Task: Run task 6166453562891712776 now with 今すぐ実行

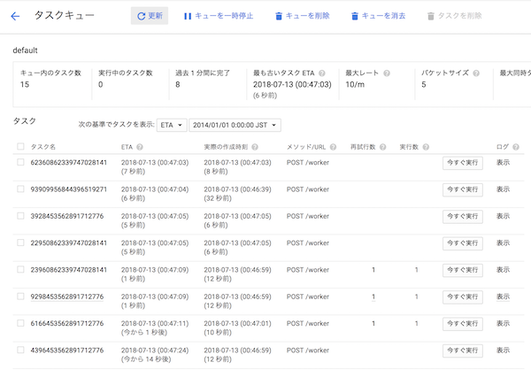Action: [x=463, y=324]
